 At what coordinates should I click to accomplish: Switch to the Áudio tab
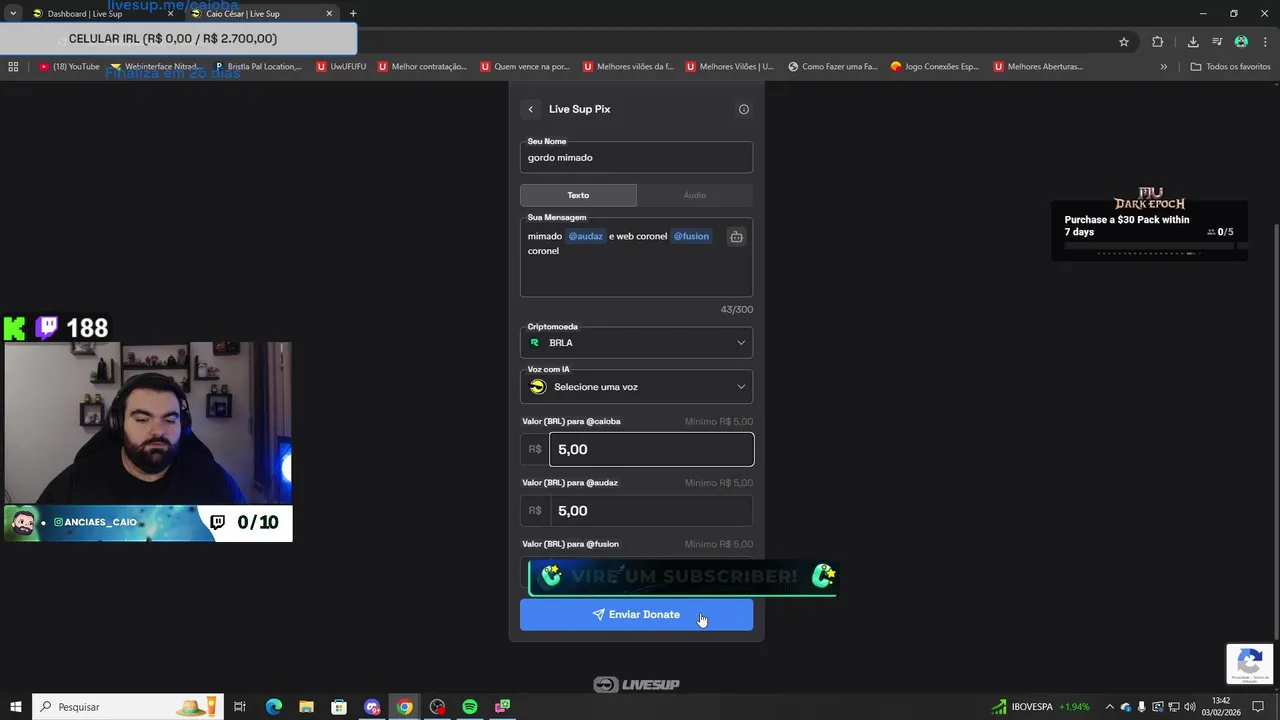[x=695, y=195]
